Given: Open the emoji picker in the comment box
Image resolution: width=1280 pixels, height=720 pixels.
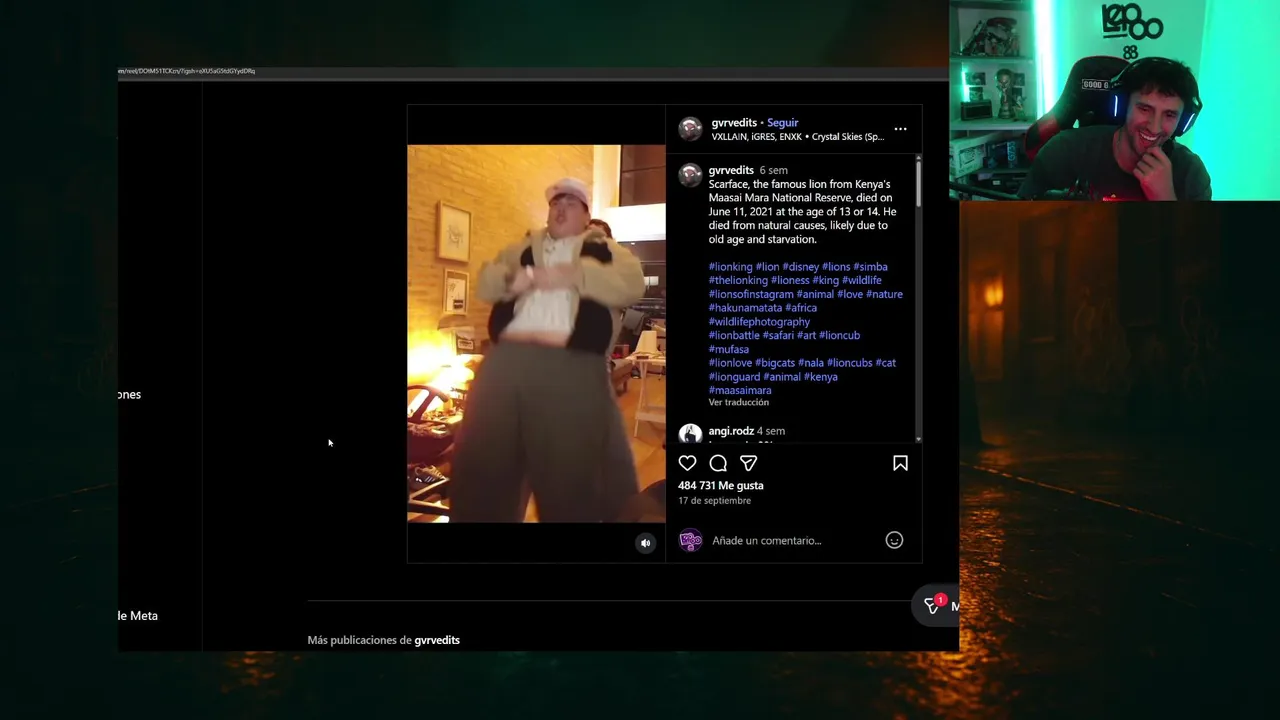Looking at the screenshot, I should (894, 540).
